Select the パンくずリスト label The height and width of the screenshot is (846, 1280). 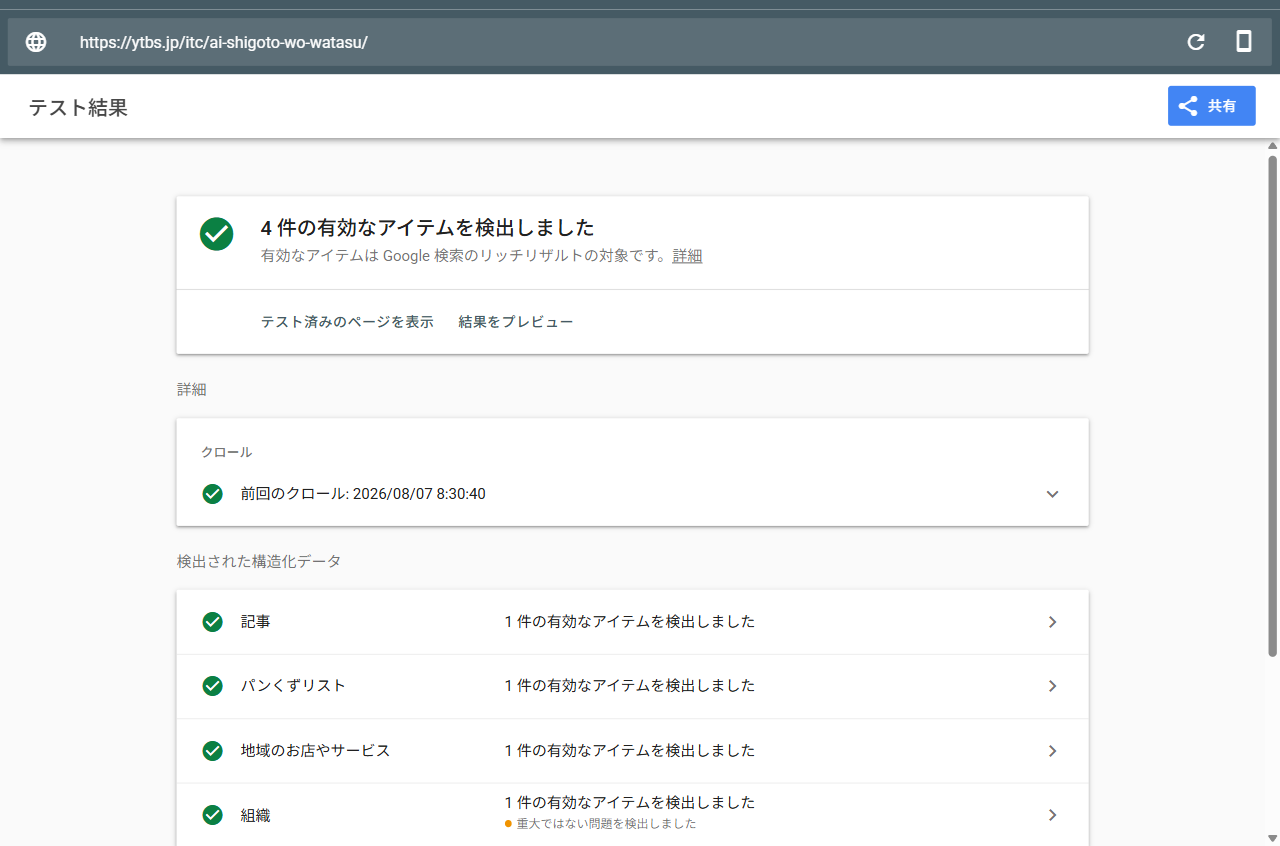293,686
